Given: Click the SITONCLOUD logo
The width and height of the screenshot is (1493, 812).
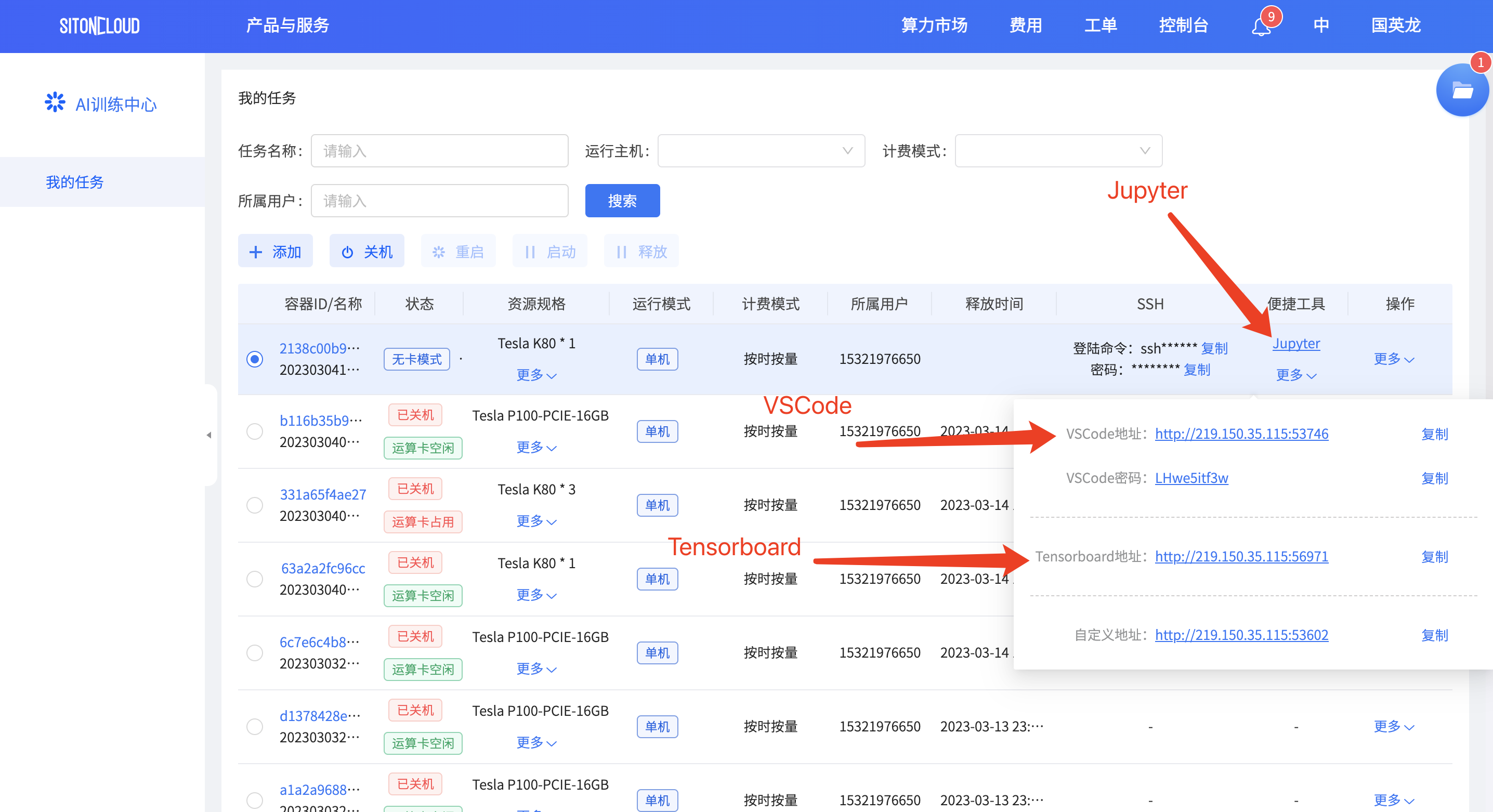Looking at the screenshot, I should point(100,25).
